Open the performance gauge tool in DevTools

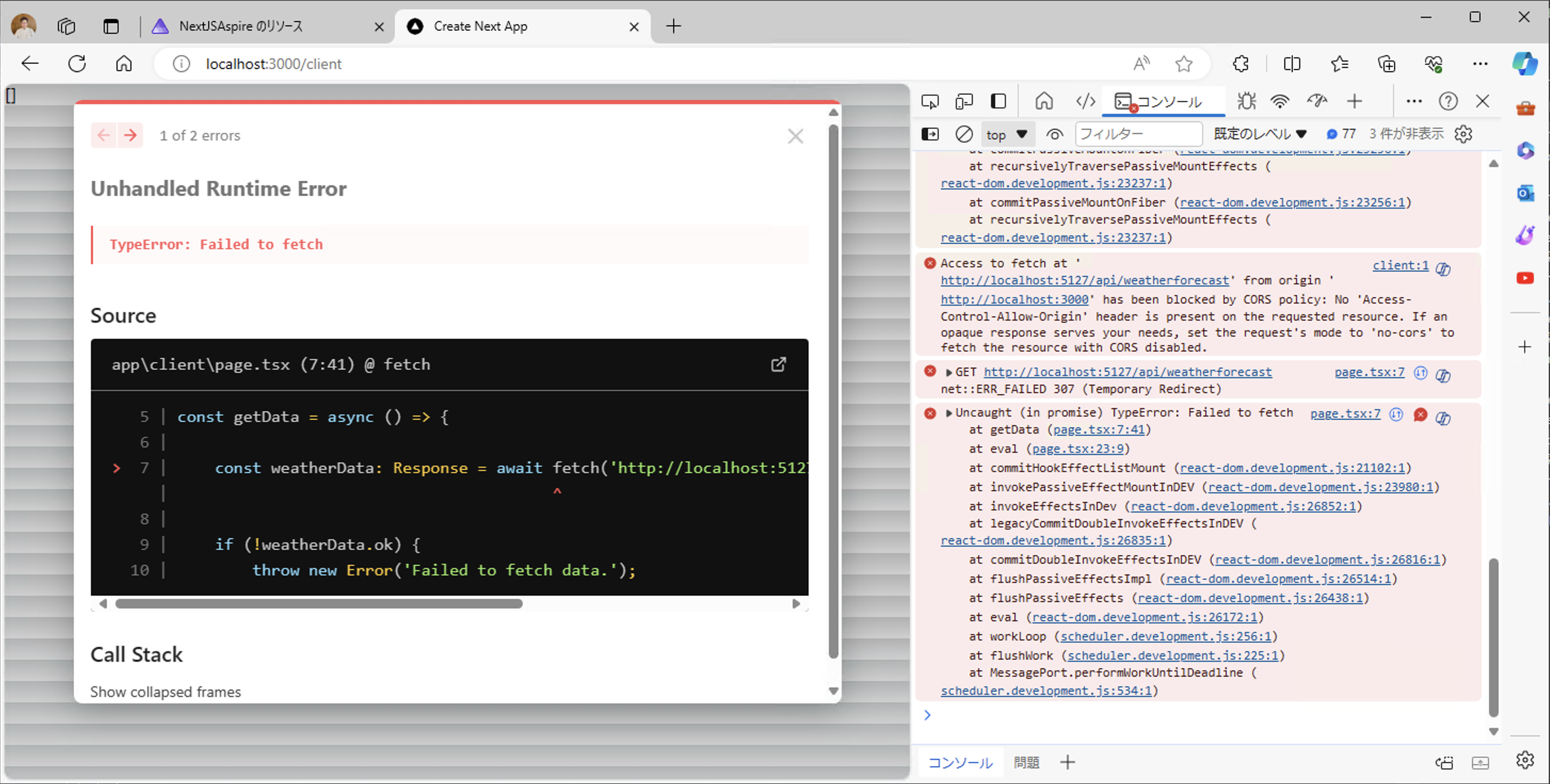[x=1318, y=101]
